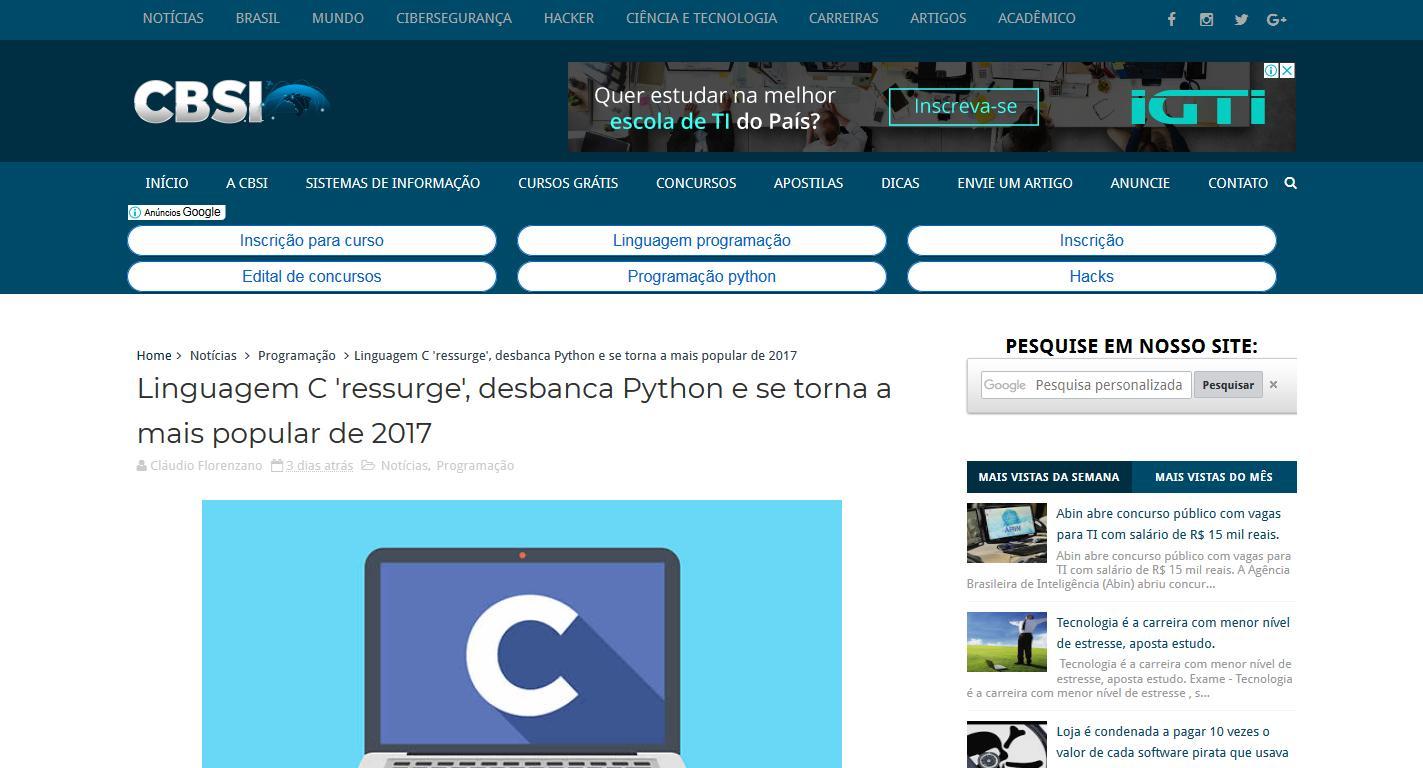Select the 'Mais Vistas da Semana' tab
1423x768 pixels.
click(1048, 477)
